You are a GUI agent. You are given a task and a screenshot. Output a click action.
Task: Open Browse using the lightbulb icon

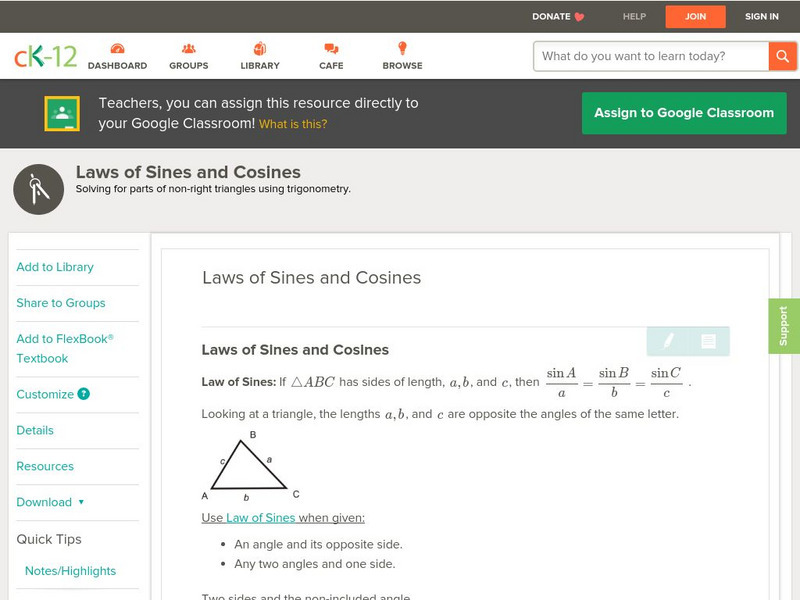pyautogui.click(x=401, y=47)
